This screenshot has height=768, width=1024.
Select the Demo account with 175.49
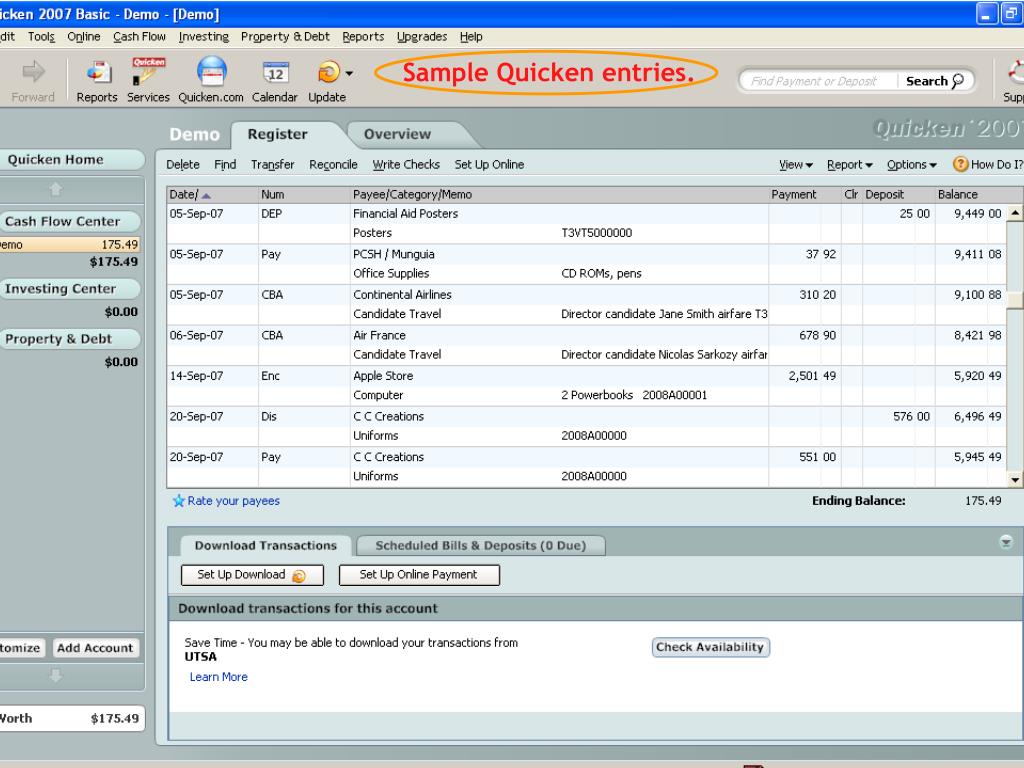tap(69, 245)
